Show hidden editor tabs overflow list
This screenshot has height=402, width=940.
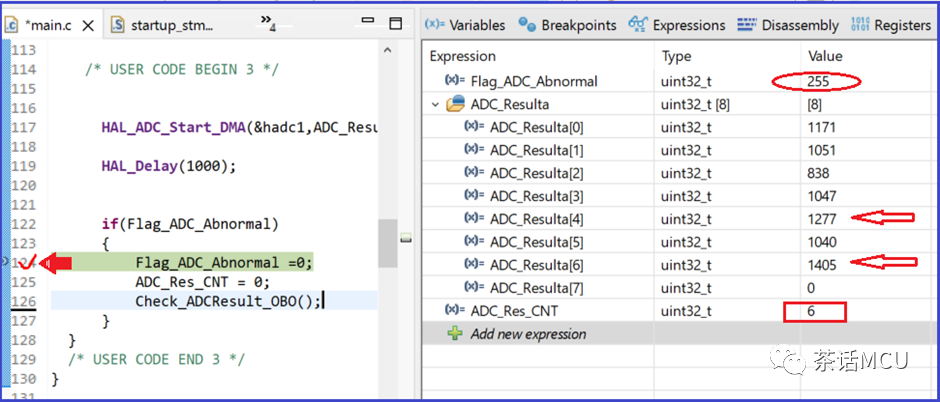[x=269, y=22]
